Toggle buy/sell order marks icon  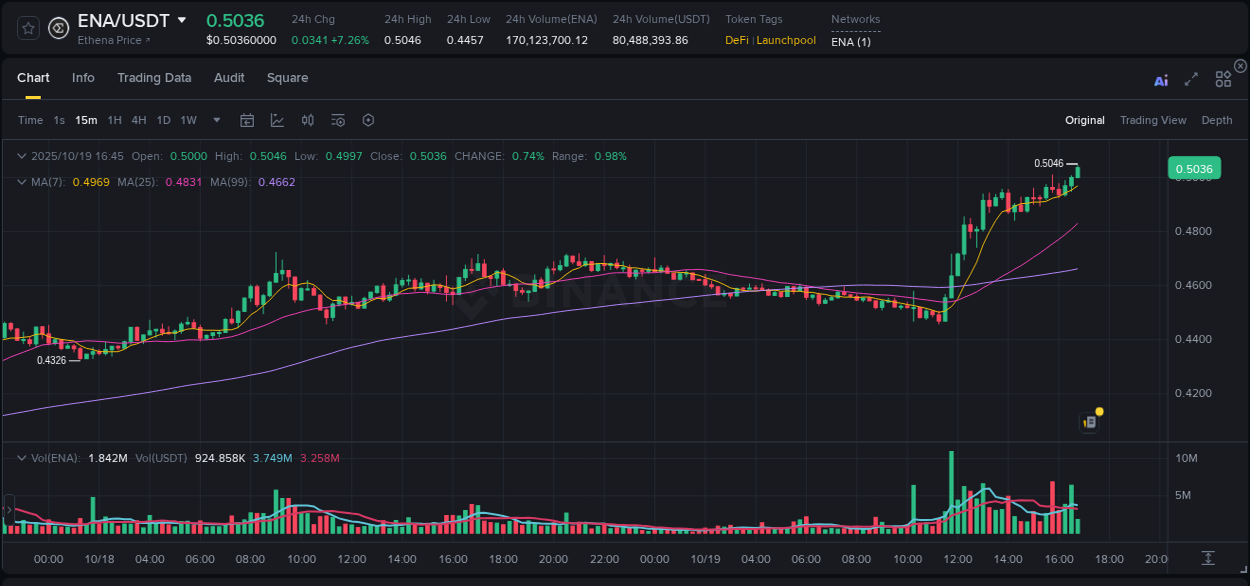[307, 119]
